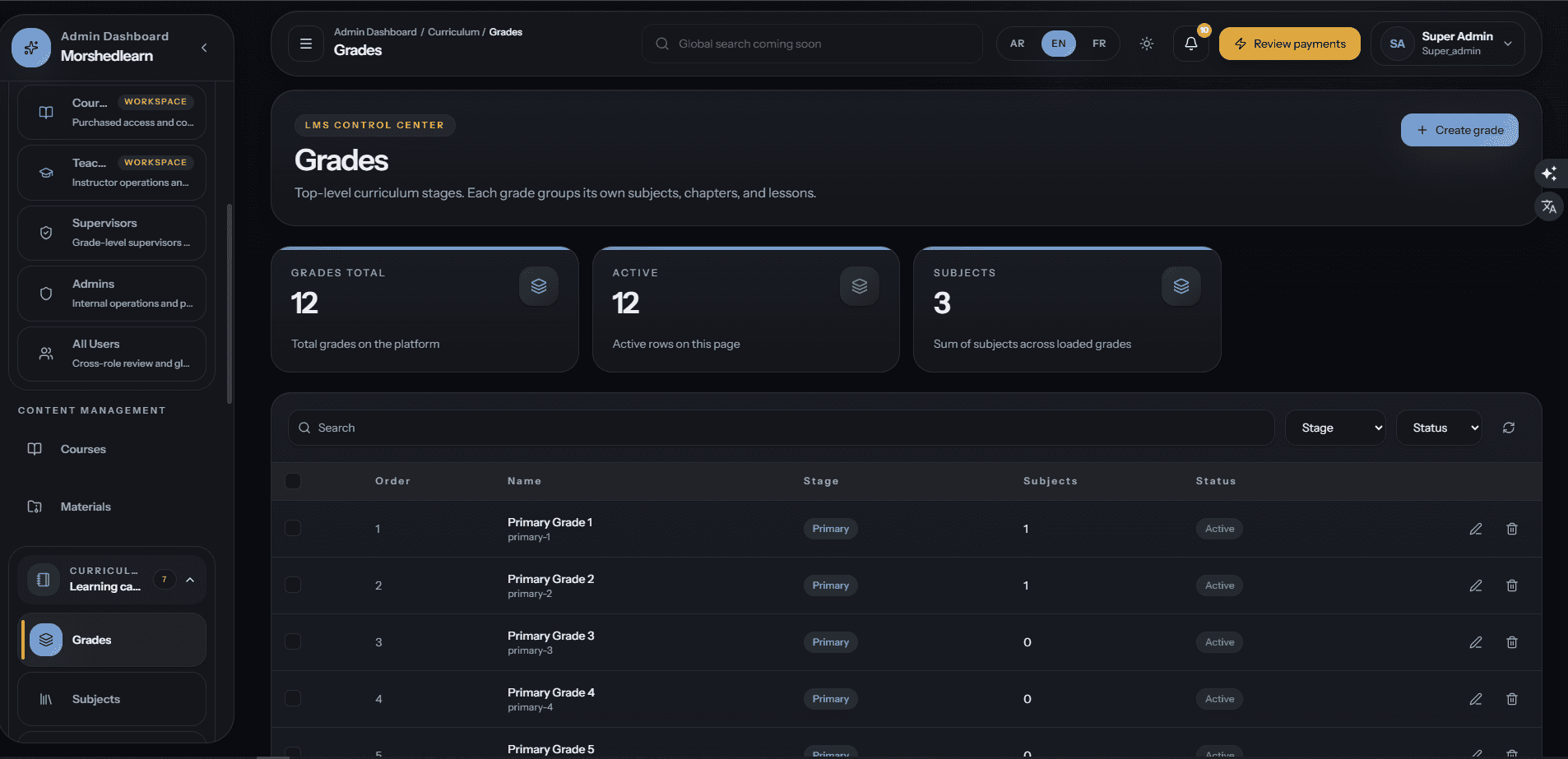The image size is (1568, 759).
Task: Click the translate icon on right edge
Action: pyautogui.click(x=1549, y=206)
